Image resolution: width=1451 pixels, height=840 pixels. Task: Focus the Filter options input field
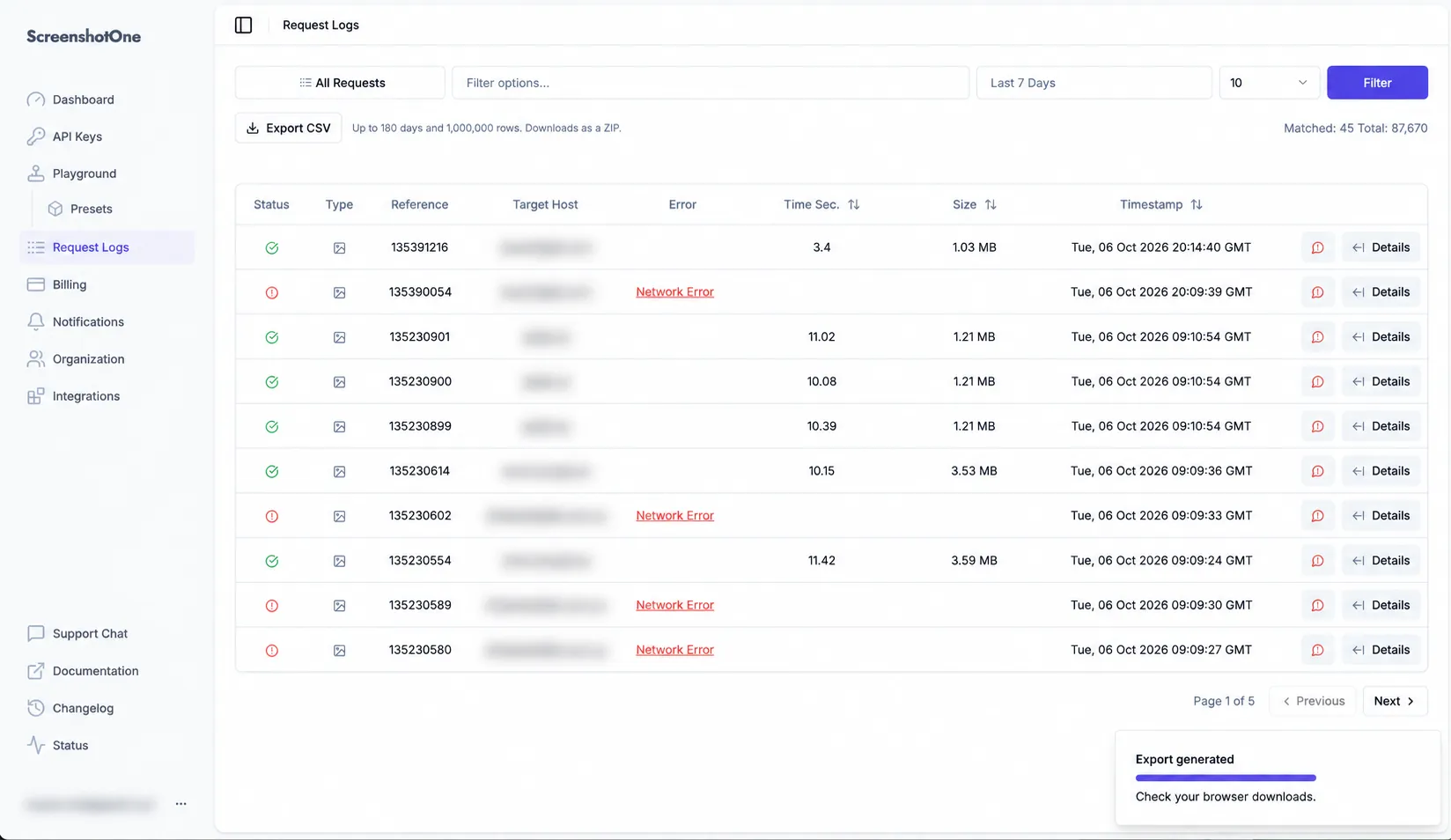click(711, 83)
